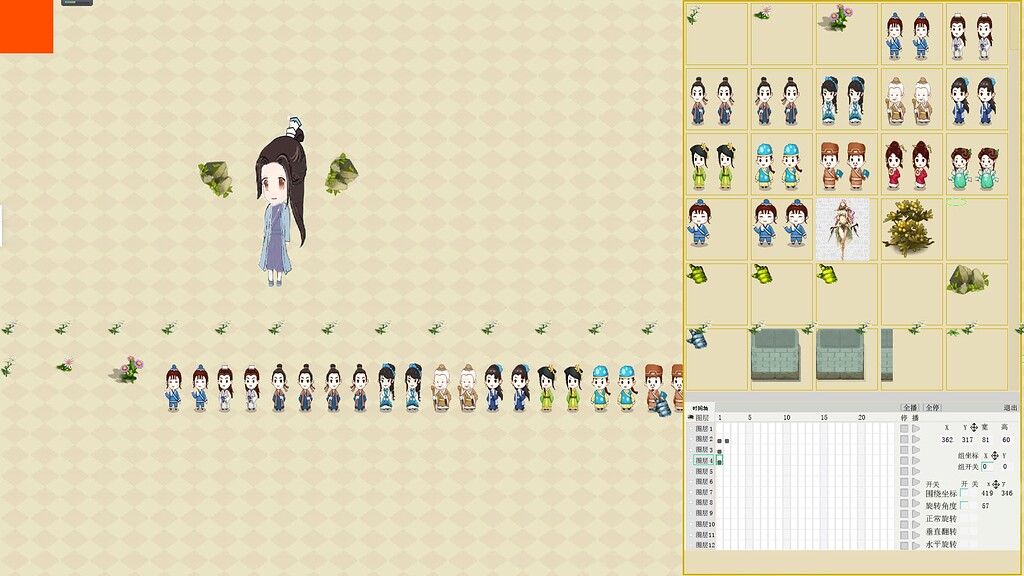This screenshot has height=576, width=1024.
Task: Toggle the 图层1 layer checkbox
Action: pos(691,428)
